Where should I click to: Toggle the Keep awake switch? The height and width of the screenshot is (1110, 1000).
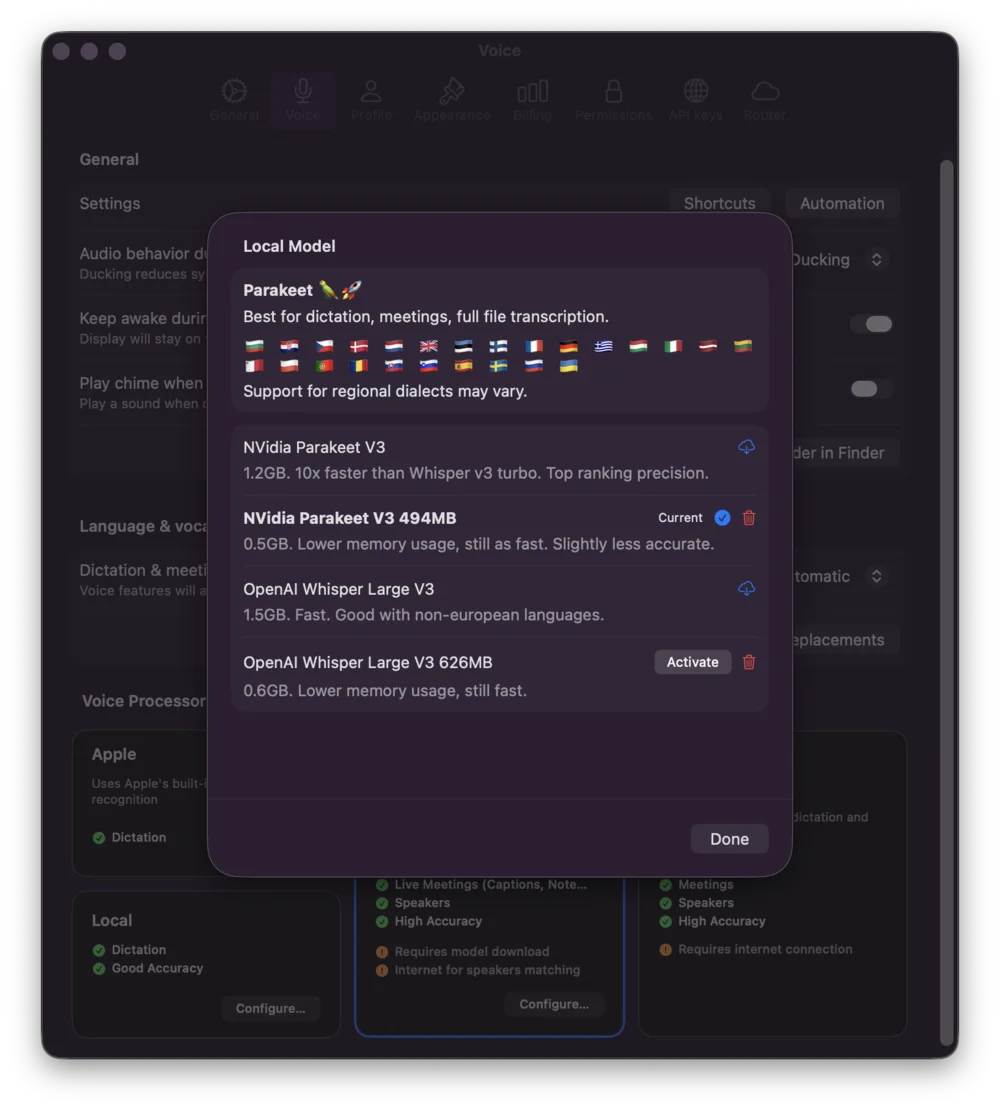871,324
